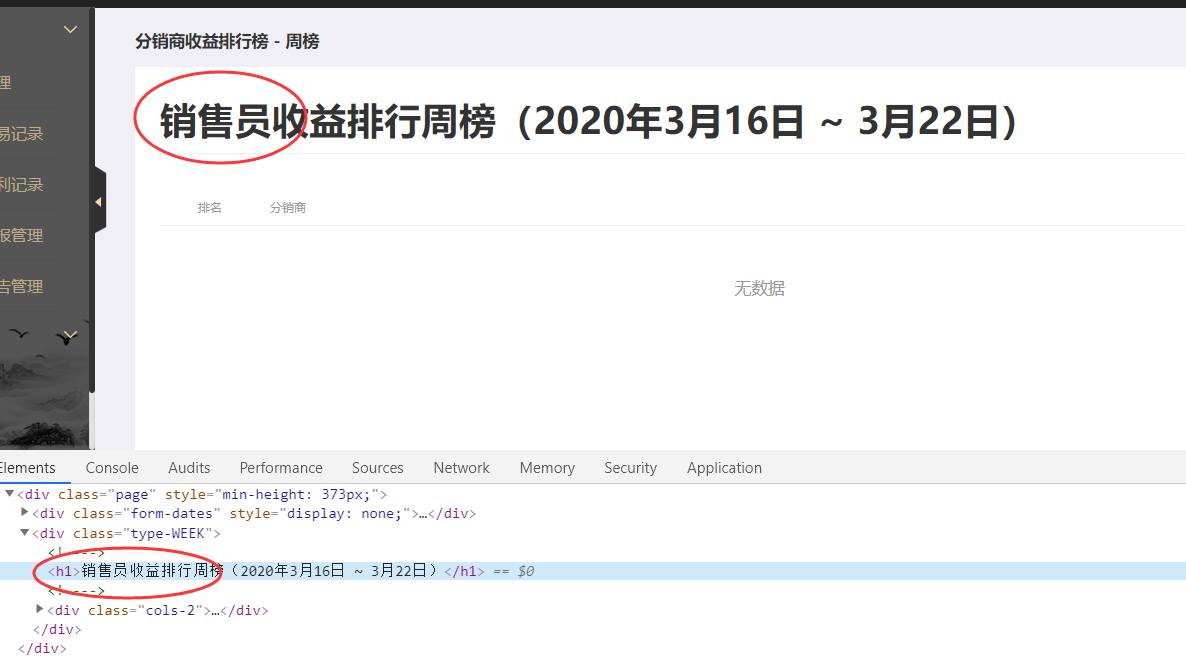Open the Network tab

click(x=461, y=468)
